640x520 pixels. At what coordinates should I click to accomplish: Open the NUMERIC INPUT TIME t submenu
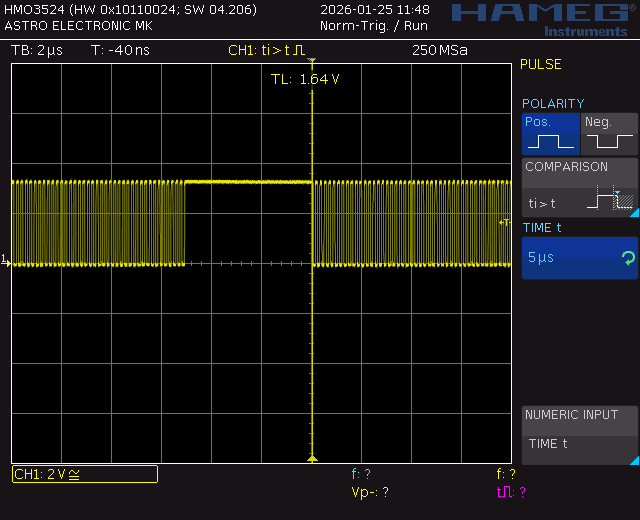point(579,434)
